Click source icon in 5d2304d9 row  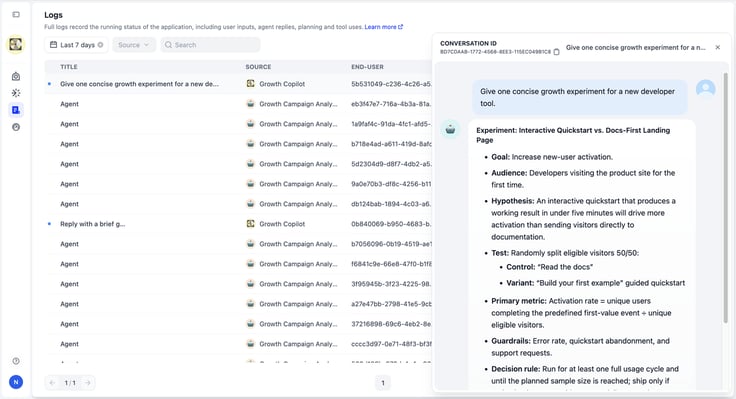[251, 164]
